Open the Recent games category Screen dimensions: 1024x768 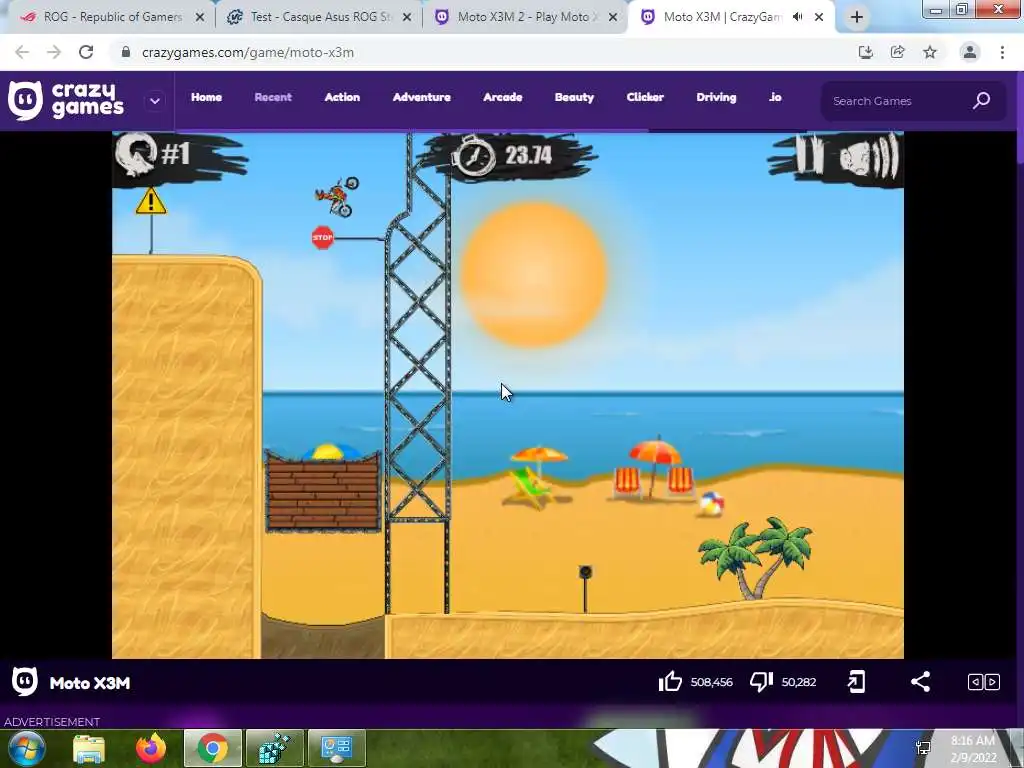coord(273,97)
